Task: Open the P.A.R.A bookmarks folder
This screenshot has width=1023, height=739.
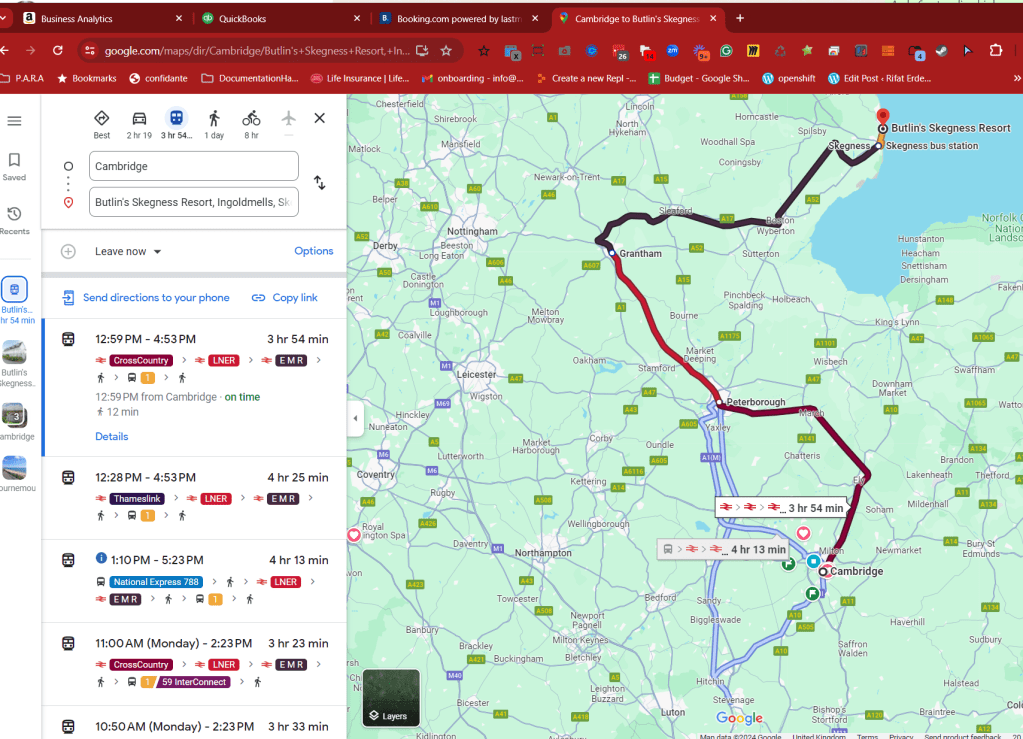Action: coord(22,78)
